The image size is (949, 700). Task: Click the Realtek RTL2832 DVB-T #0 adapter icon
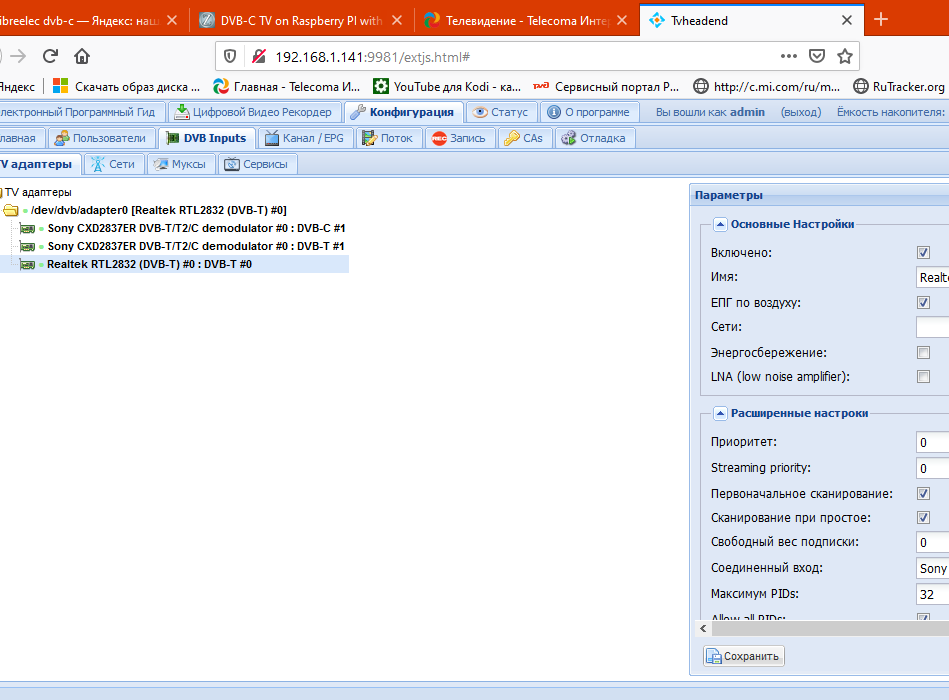click(x=28, y=264)
